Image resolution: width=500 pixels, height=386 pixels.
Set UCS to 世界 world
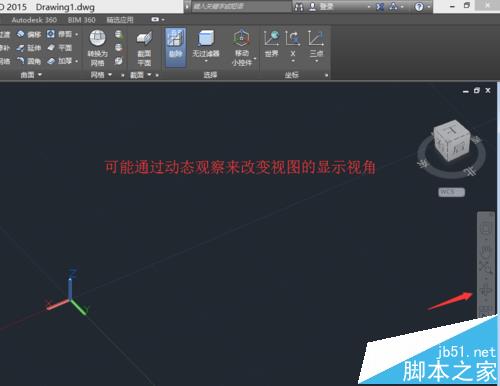click(x=272, y=44)
